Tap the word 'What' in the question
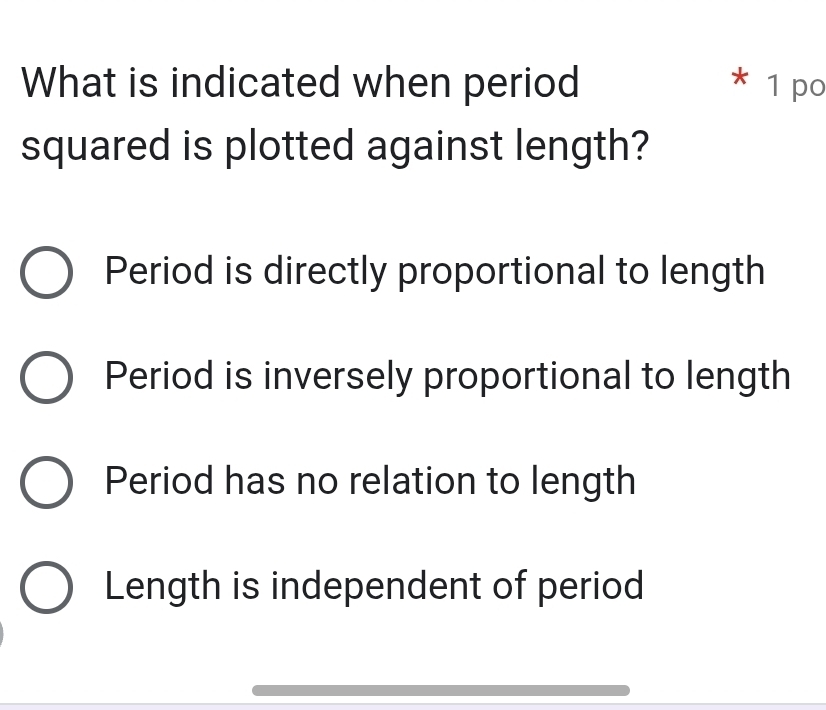The image size is (826, 710). click(x=78, y=83)
